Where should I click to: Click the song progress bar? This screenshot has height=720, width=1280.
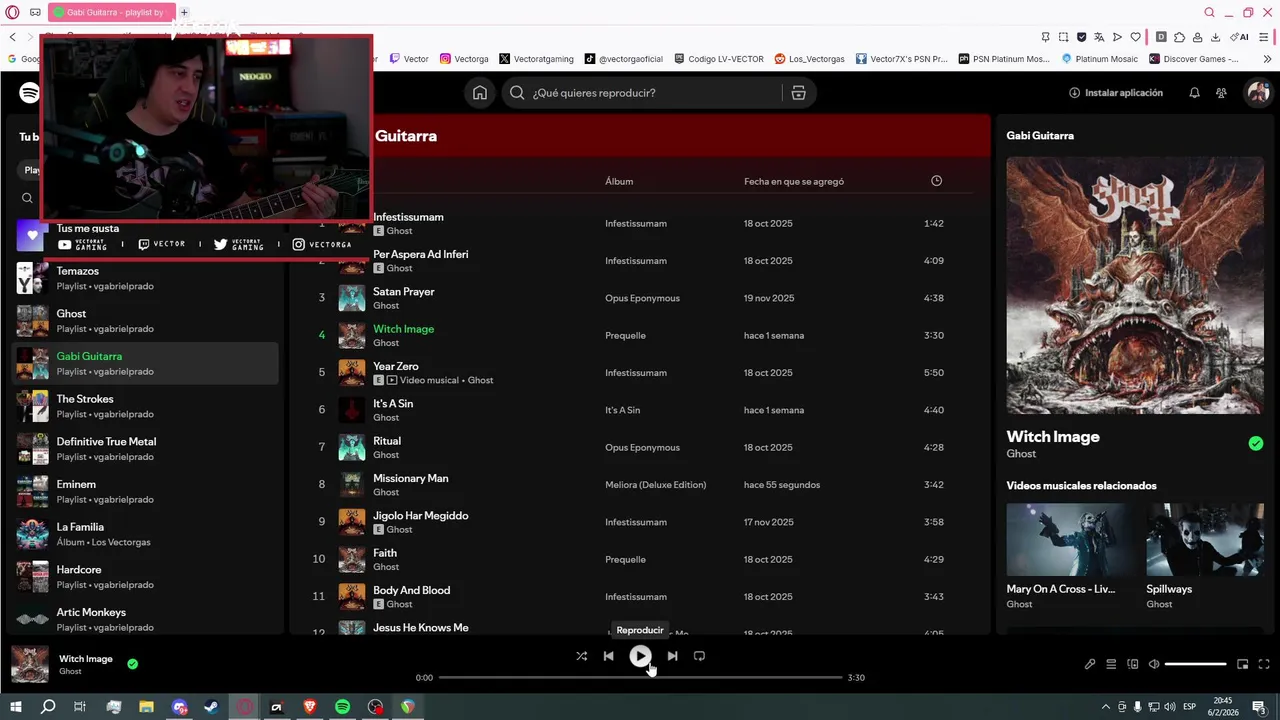pyautogui.click(x=640, y=678)
